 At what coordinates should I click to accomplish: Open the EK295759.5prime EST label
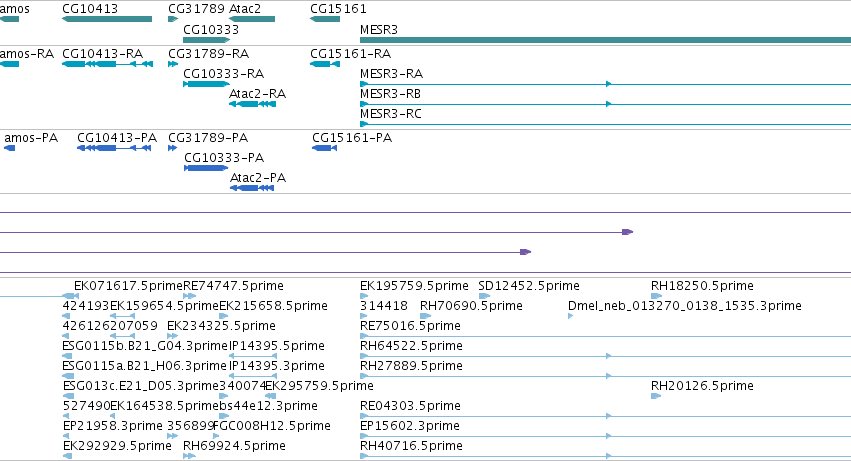(320, 387)
